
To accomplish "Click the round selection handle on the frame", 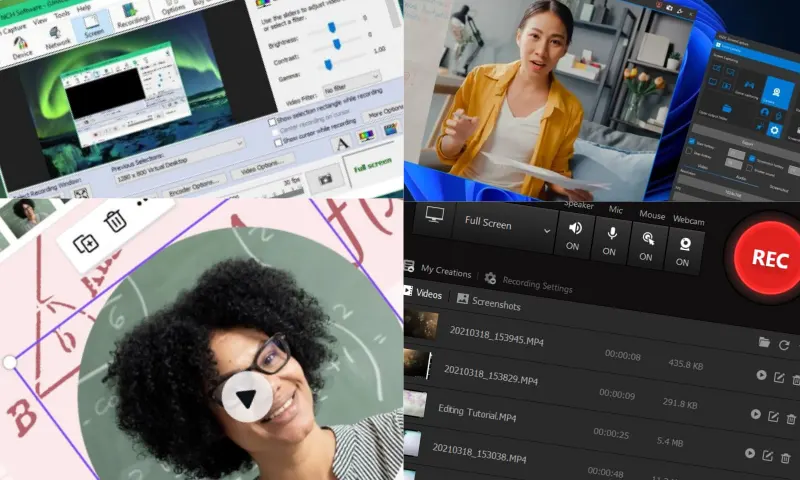I will pos(10,362).
